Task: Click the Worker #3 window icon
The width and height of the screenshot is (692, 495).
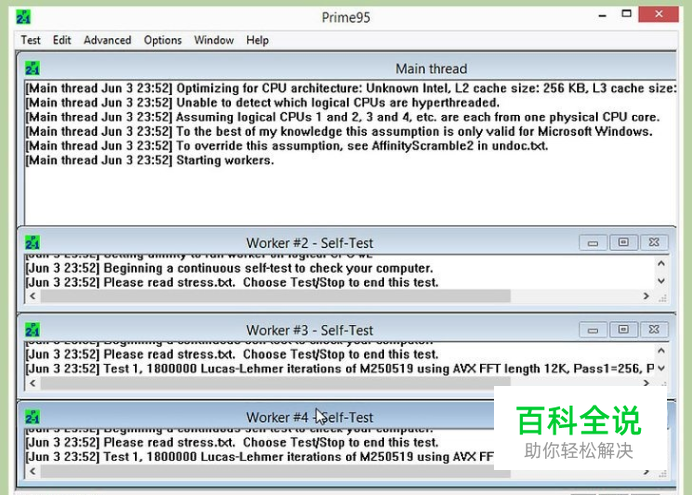Action: tap(32, 330)
